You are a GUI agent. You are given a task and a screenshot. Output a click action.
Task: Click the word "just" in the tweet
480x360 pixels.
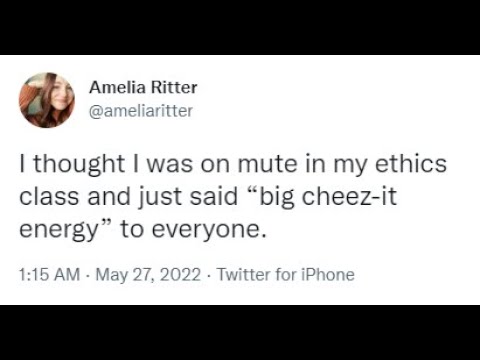[161, 197]
